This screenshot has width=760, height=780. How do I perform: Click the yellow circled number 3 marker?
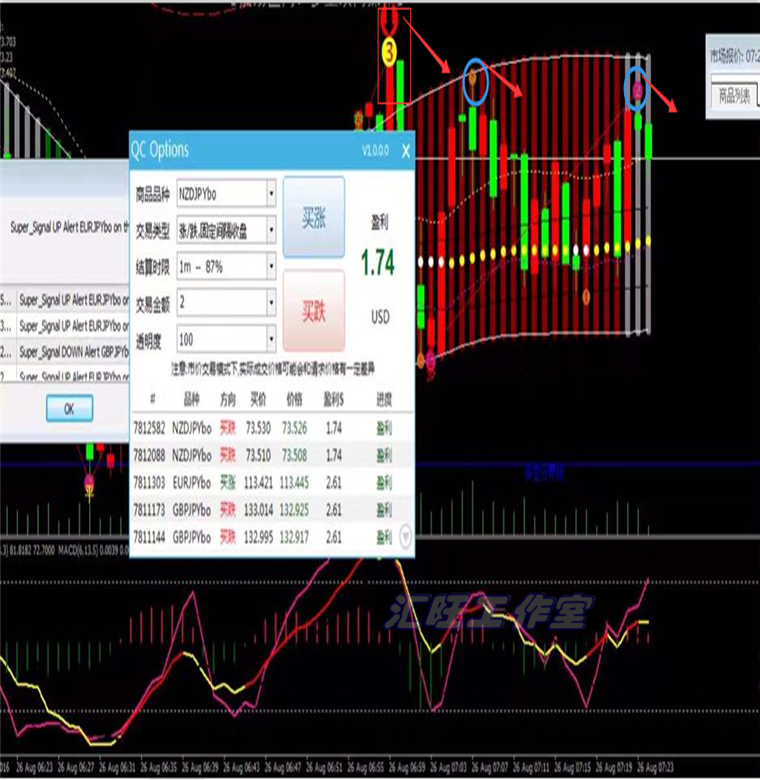[x=391, y=52]
